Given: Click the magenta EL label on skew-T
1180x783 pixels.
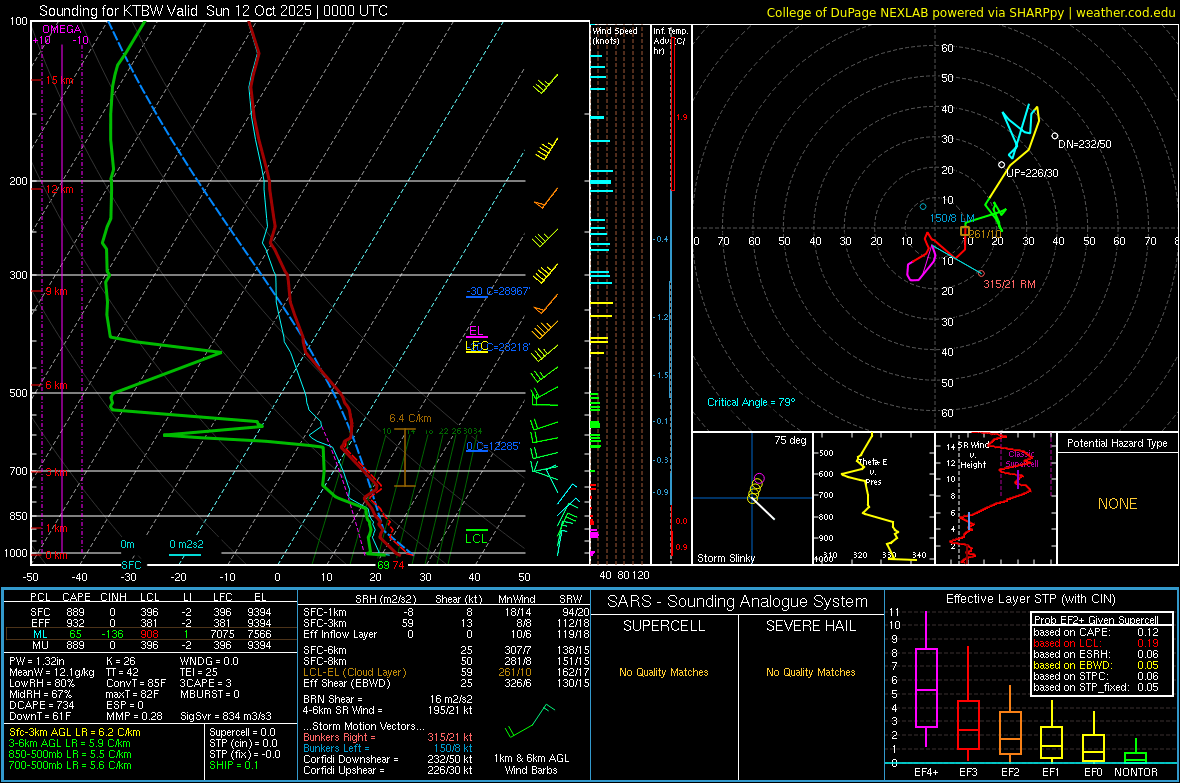Looking at the screenshot, I should click(x=476, y=331).
